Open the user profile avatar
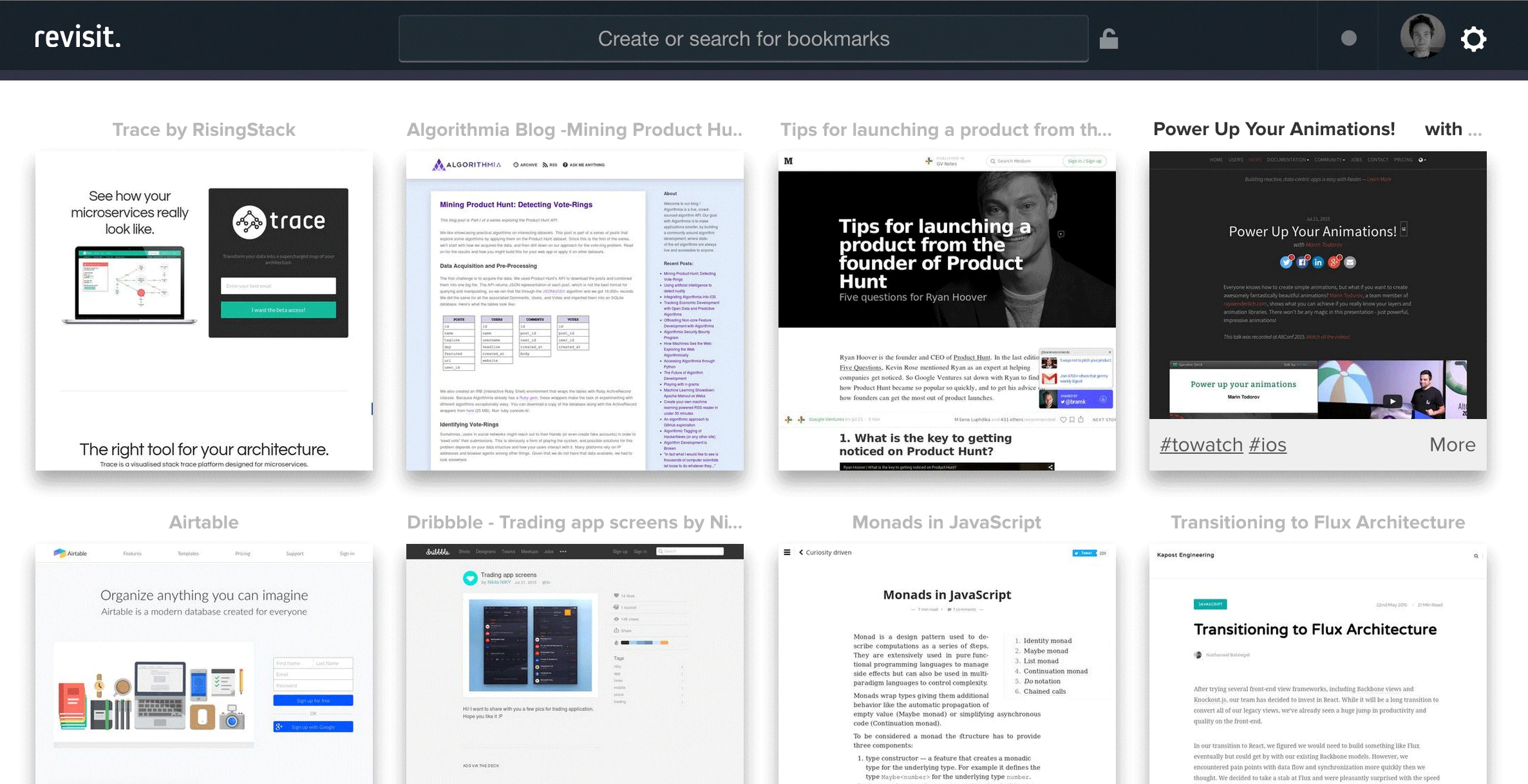1528x784 pixels. click(x=1422, y=37)
